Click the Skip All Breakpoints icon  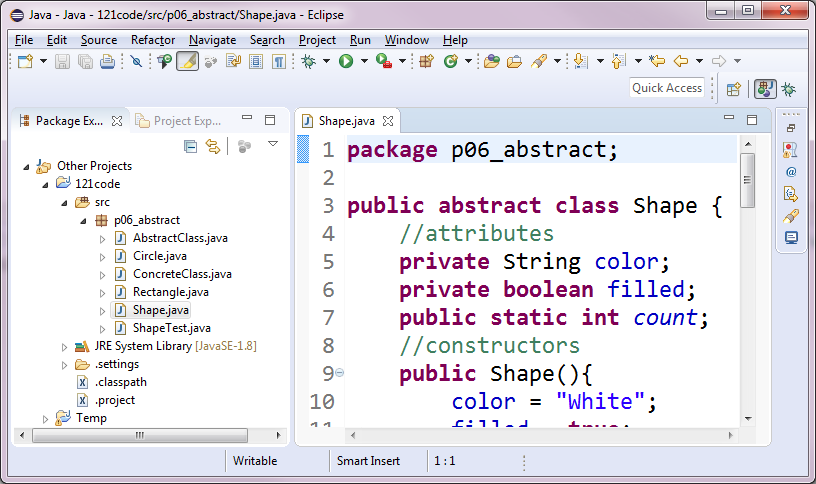pyautogui.click(x=136, y=61)
